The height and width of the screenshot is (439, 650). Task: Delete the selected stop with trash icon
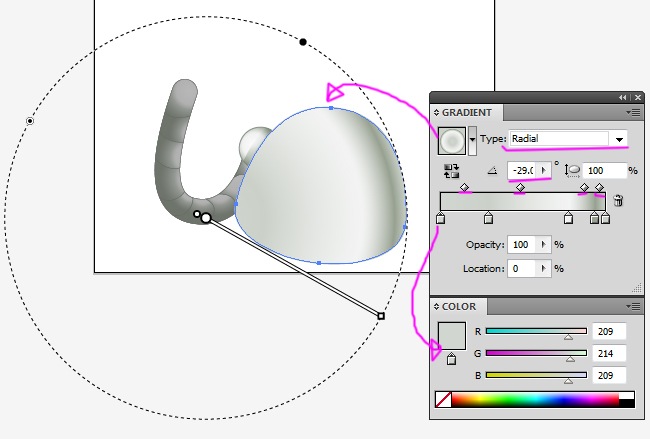tap(618, 201)
